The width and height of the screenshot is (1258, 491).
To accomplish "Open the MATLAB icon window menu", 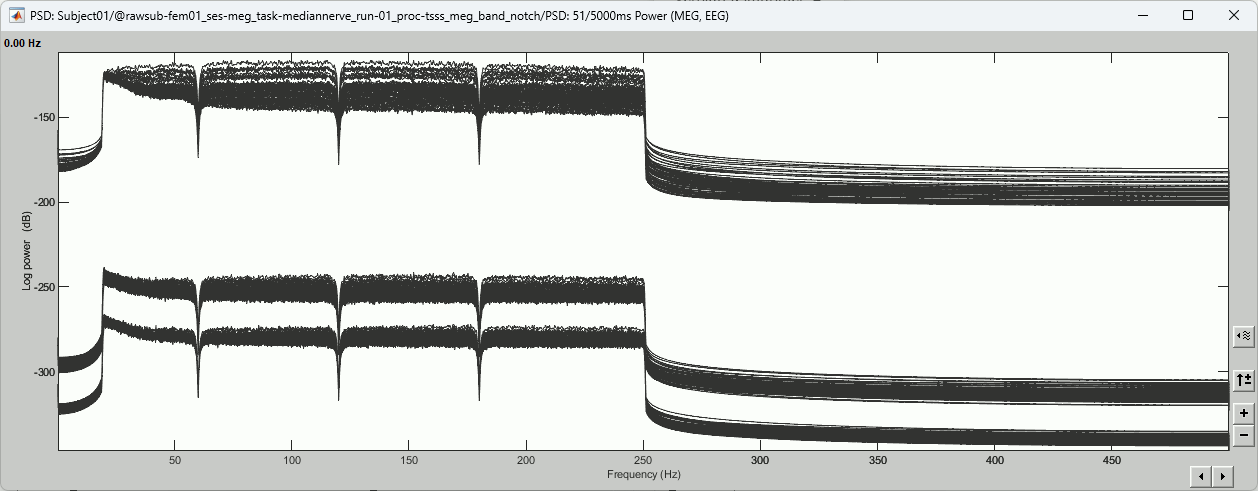I will pyautogui.click(x=17, y=15).
